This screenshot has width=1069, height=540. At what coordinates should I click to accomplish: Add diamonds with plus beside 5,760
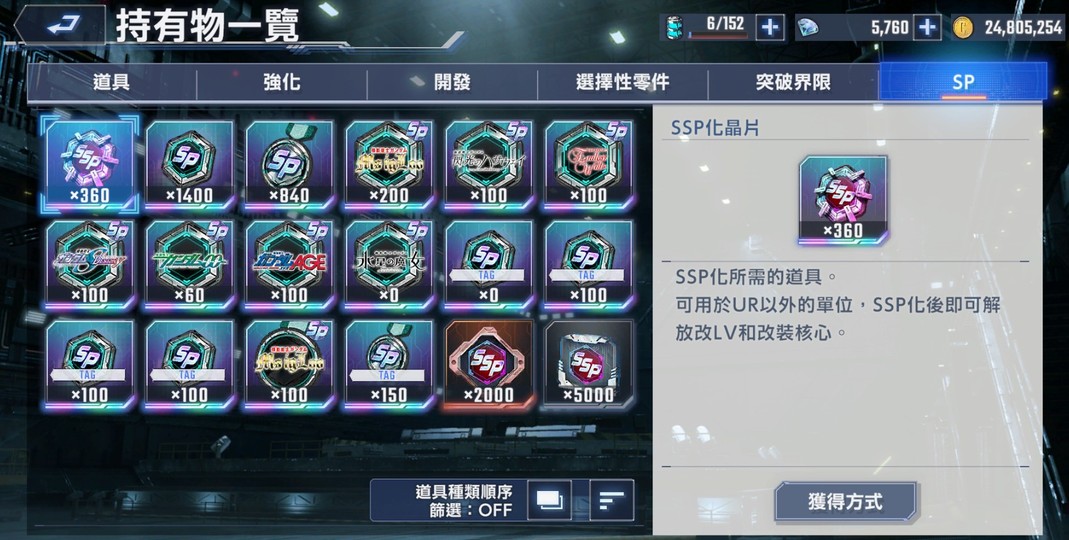[927, 27]
